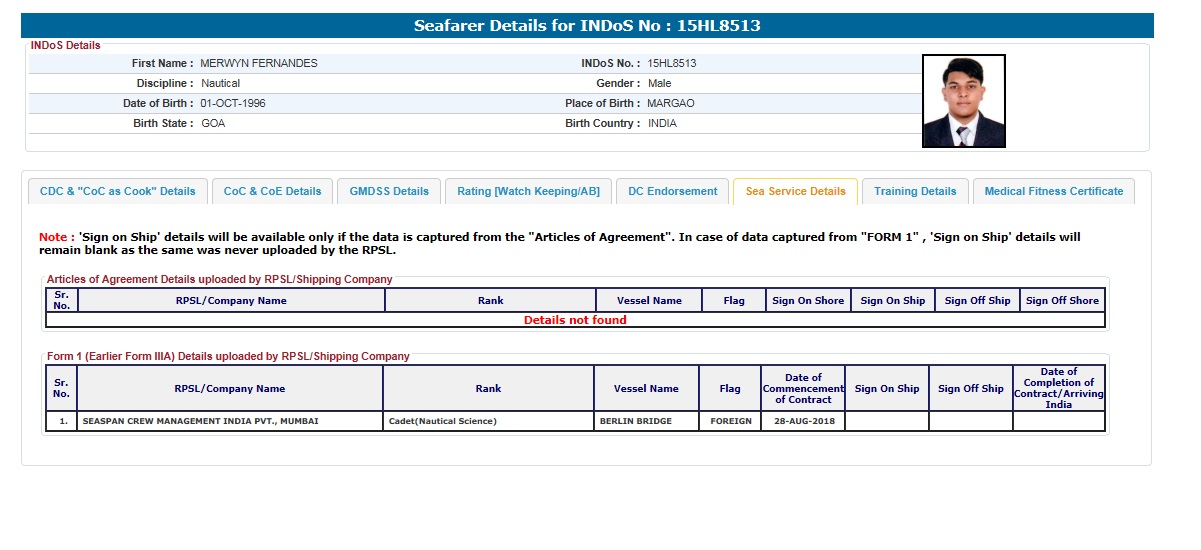
Task: Click the Seafarer Details title banner
Action: pyautogui.click(x=587, y=26)
